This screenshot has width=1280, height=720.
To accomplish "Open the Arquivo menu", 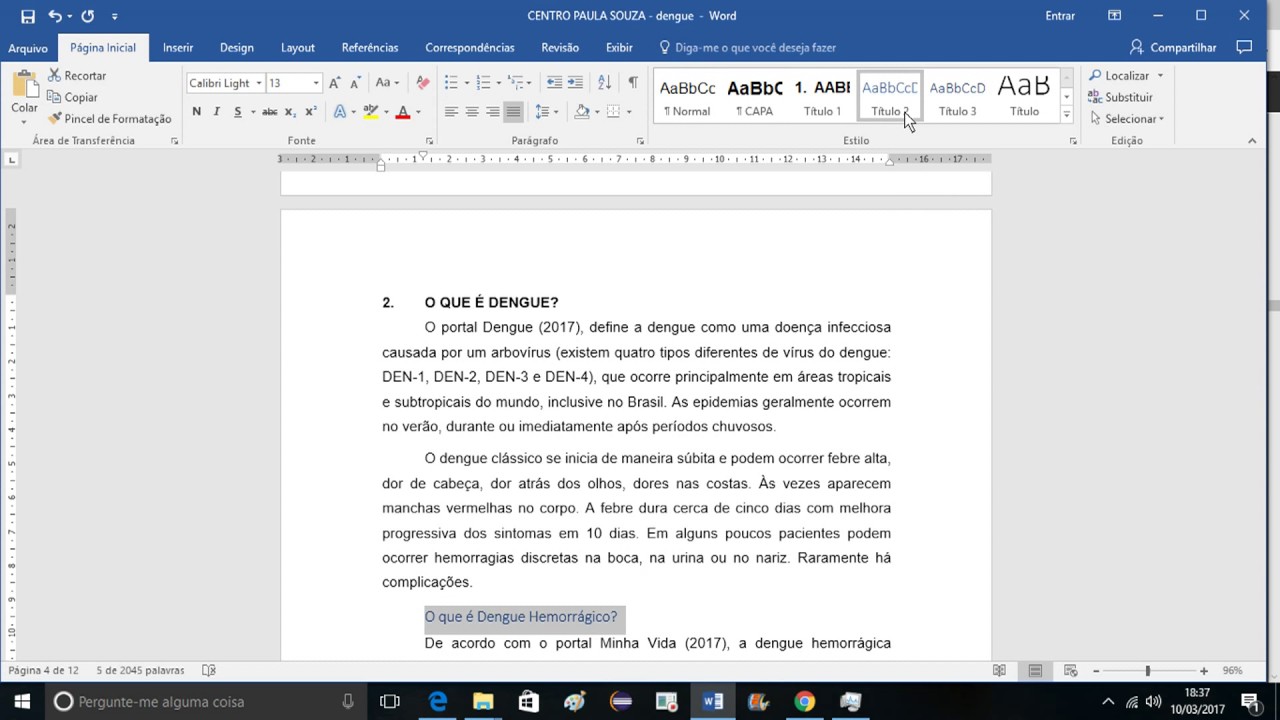I will pyautogui.click(x=28, y=48).
